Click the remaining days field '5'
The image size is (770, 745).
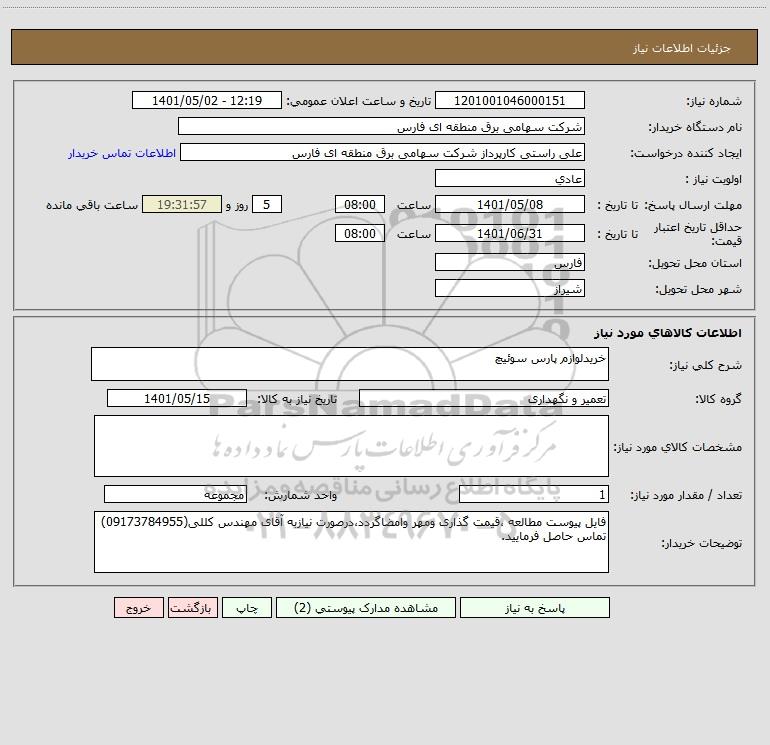267,204
